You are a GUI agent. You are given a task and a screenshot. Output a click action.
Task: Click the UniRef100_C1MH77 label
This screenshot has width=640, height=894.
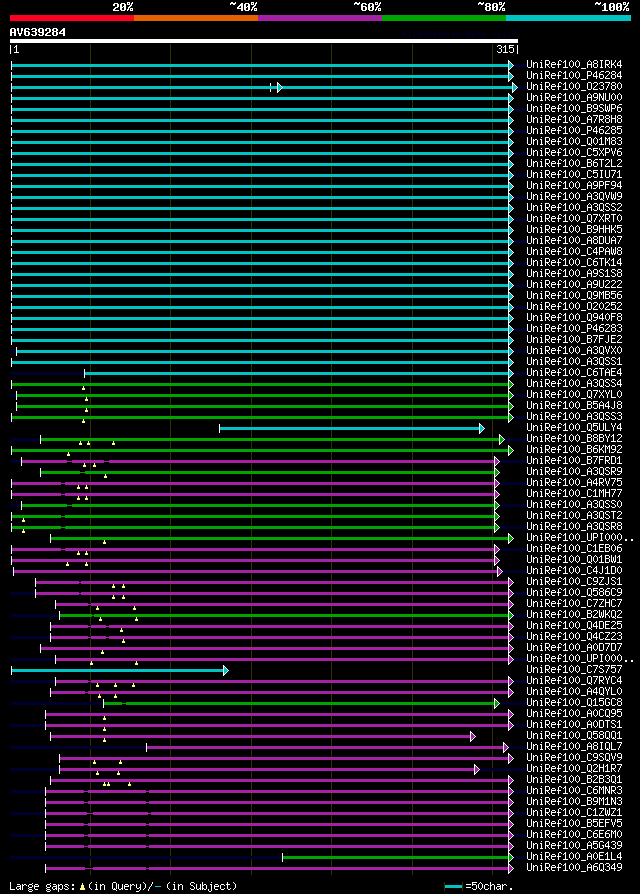click(x=574, y=494)
